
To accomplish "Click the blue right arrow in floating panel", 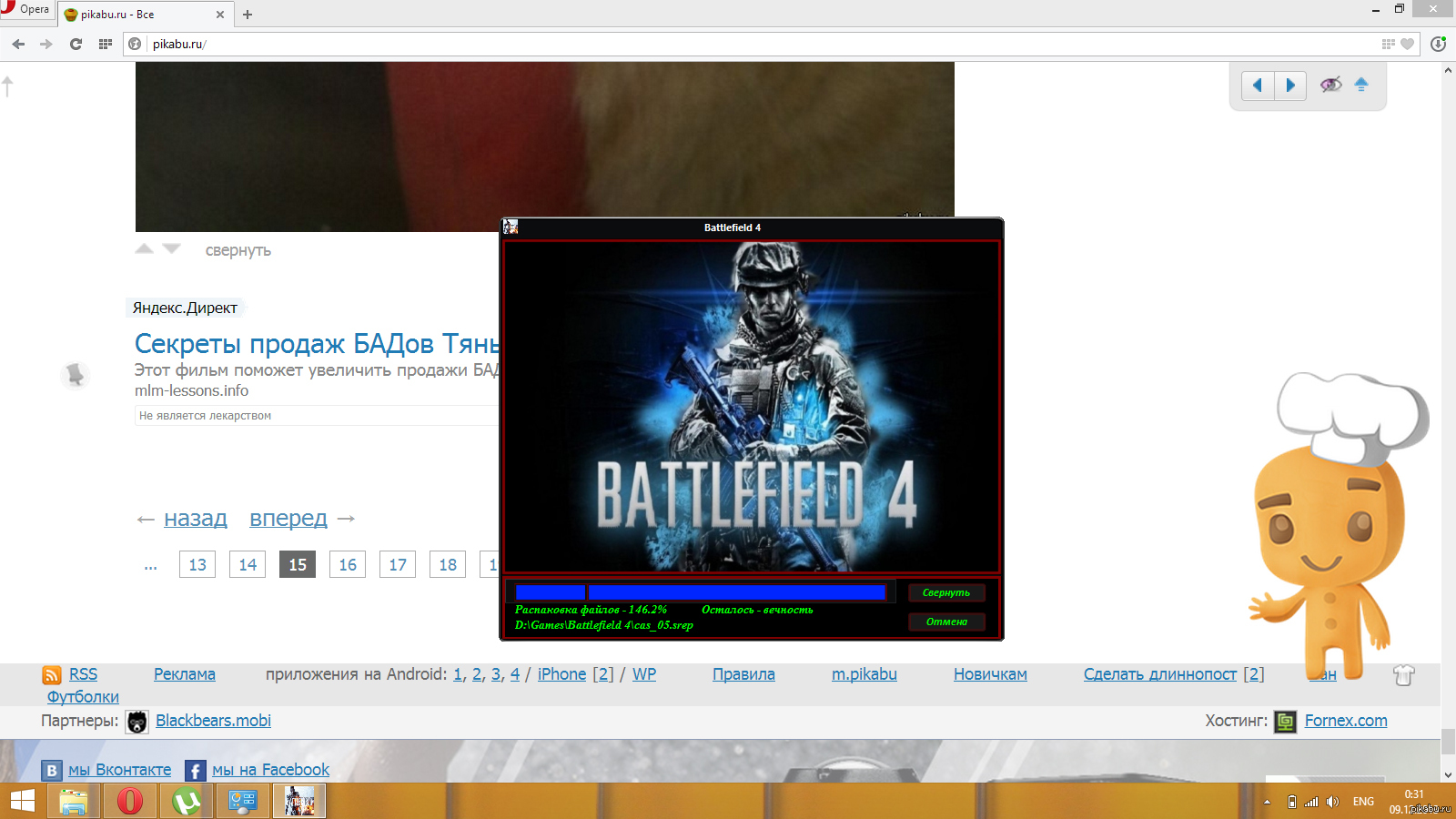I will pos(1290,86).
